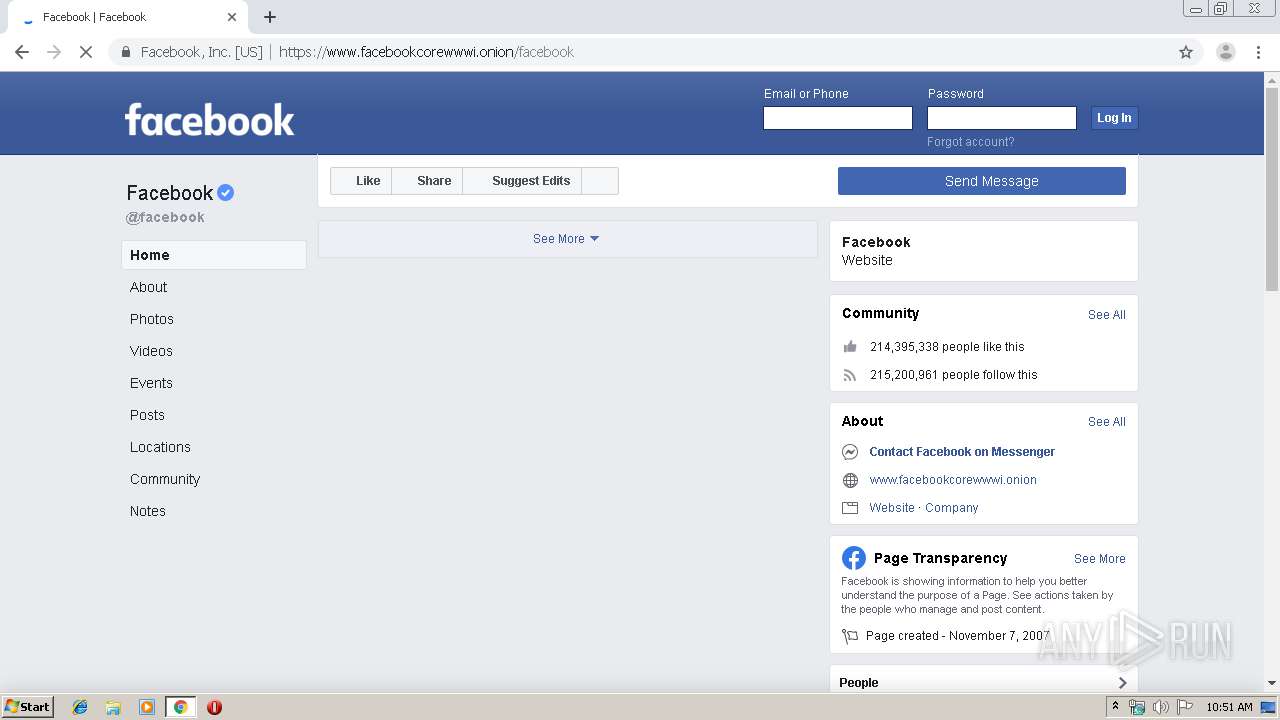Click the taskbar clock showing 10:51 AM
This screenshot has width=1280, height=720.
(1229, 707)
